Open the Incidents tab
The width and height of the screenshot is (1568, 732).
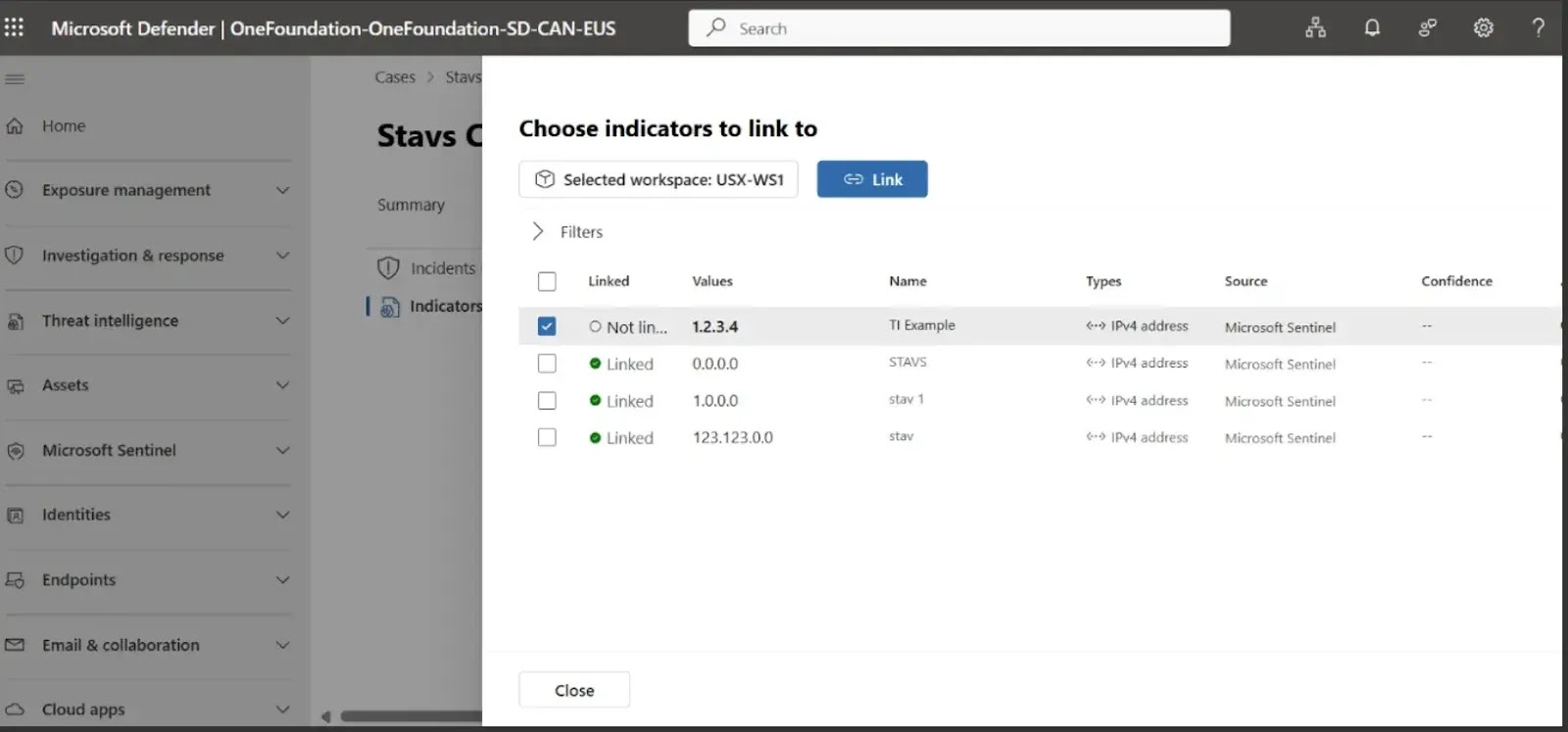[x=442, y=268]
